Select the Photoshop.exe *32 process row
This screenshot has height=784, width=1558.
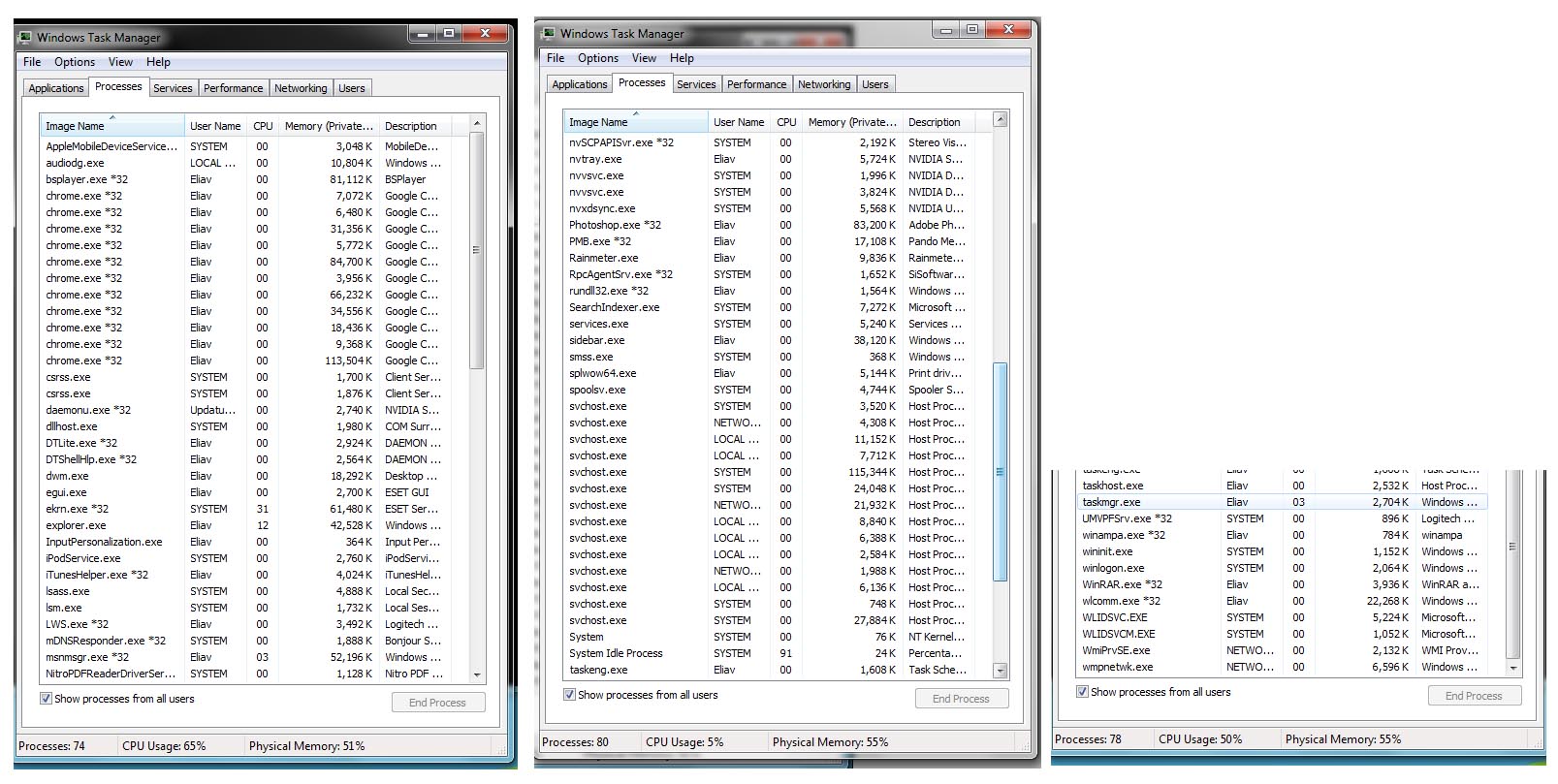pos(615,225)
